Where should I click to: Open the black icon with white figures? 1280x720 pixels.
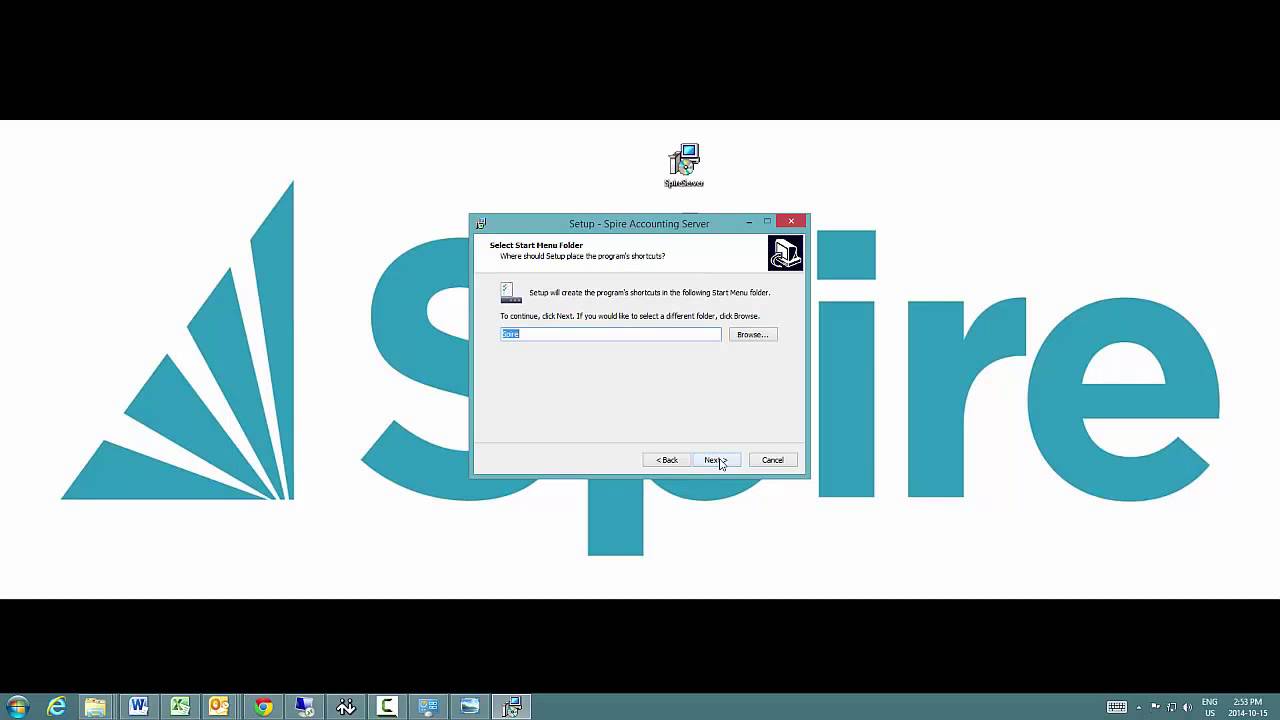(346, 706)
